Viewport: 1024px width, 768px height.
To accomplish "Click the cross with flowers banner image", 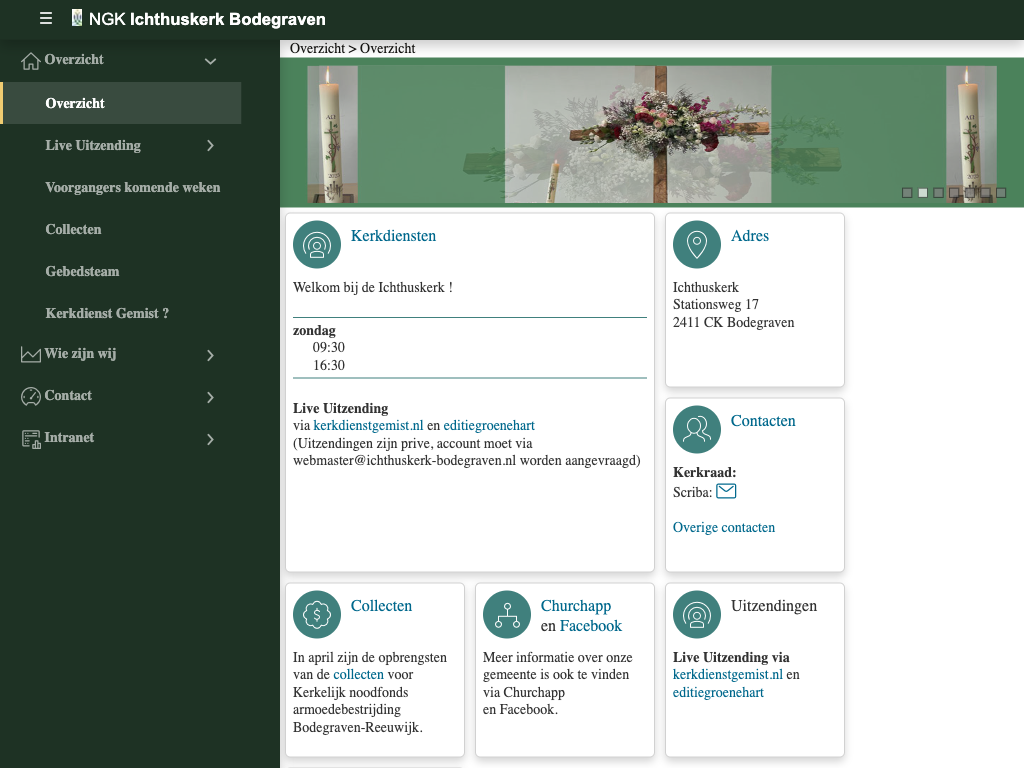I will pos(638,134).
